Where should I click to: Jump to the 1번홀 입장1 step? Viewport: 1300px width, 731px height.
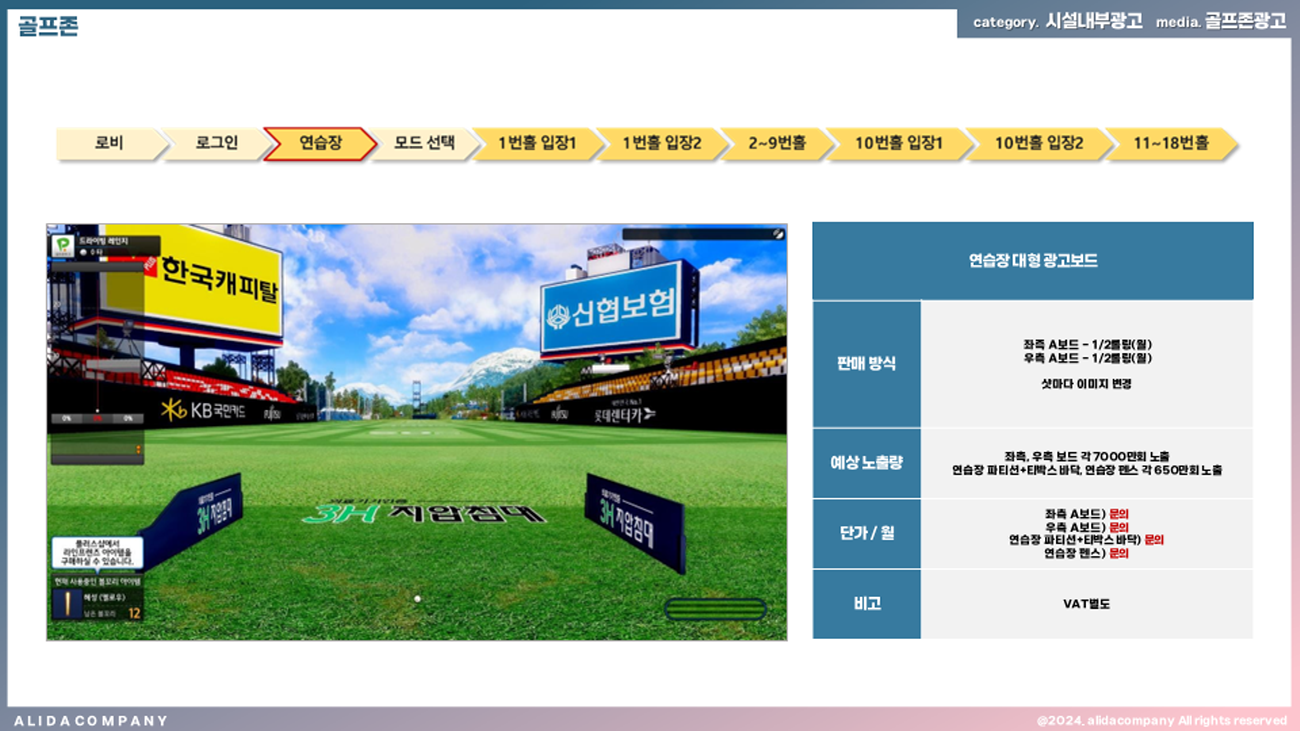tap(537, 143)
